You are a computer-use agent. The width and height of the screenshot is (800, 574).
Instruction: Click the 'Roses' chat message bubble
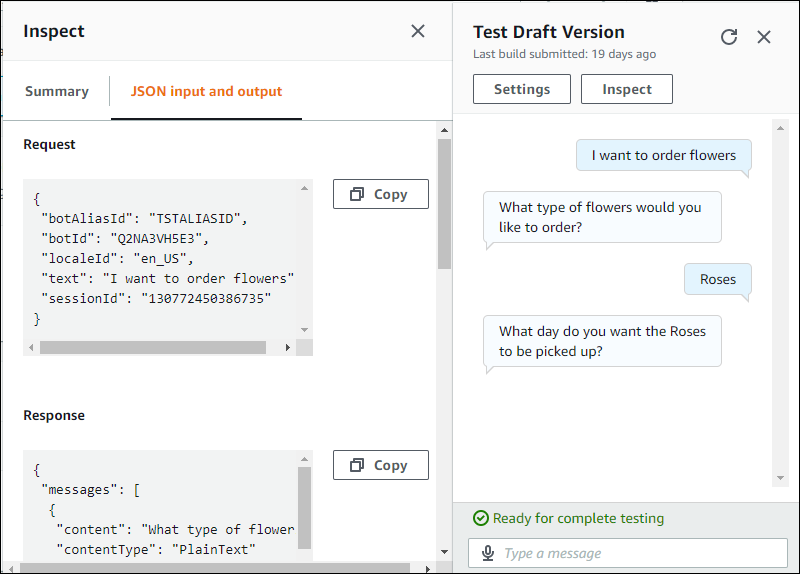(717, 279)
